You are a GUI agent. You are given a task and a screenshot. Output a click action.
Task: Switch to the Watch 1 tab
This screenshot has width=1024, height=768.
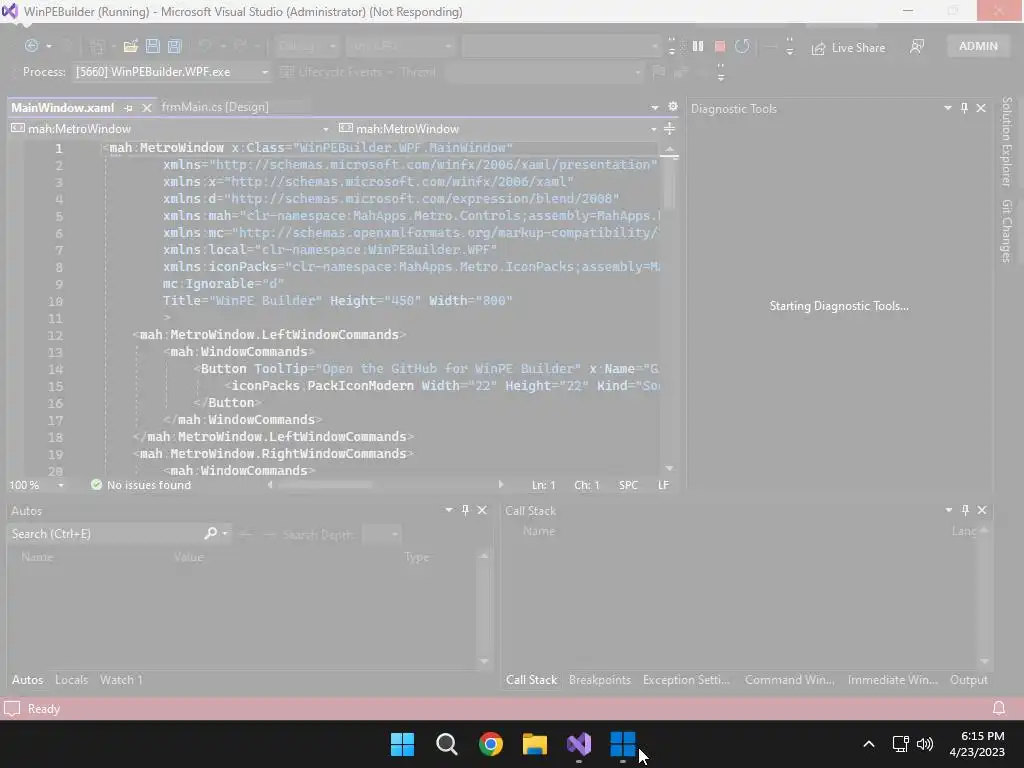click(x=121, y=680)
